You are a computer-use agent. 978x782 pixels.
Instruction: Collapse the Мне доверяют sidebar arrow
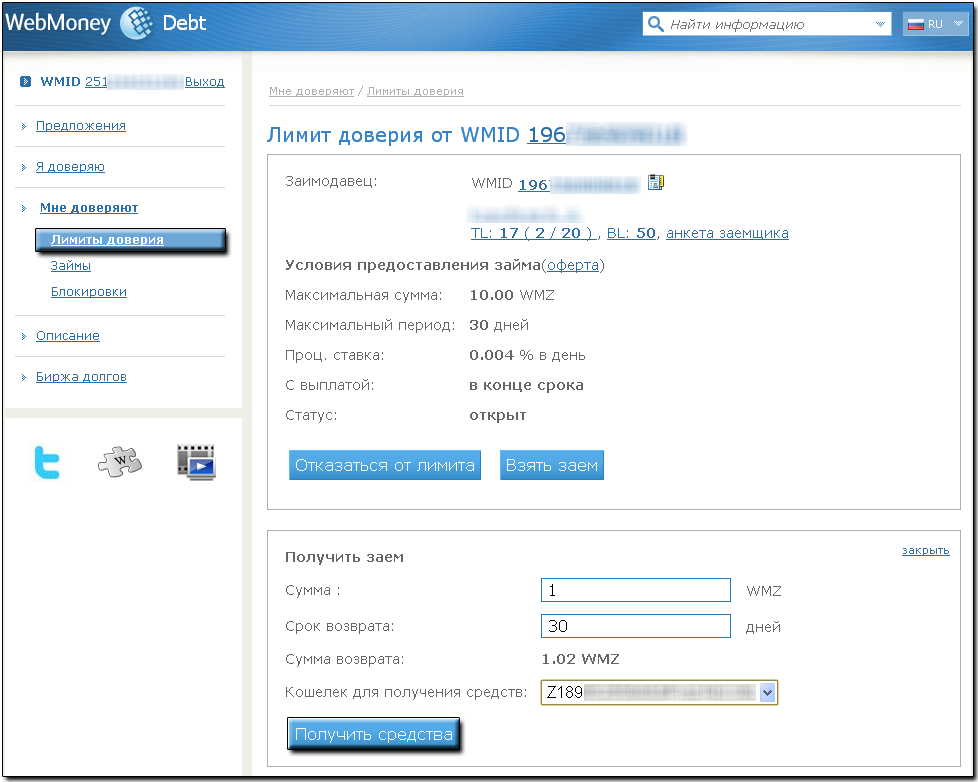(24, 208)
